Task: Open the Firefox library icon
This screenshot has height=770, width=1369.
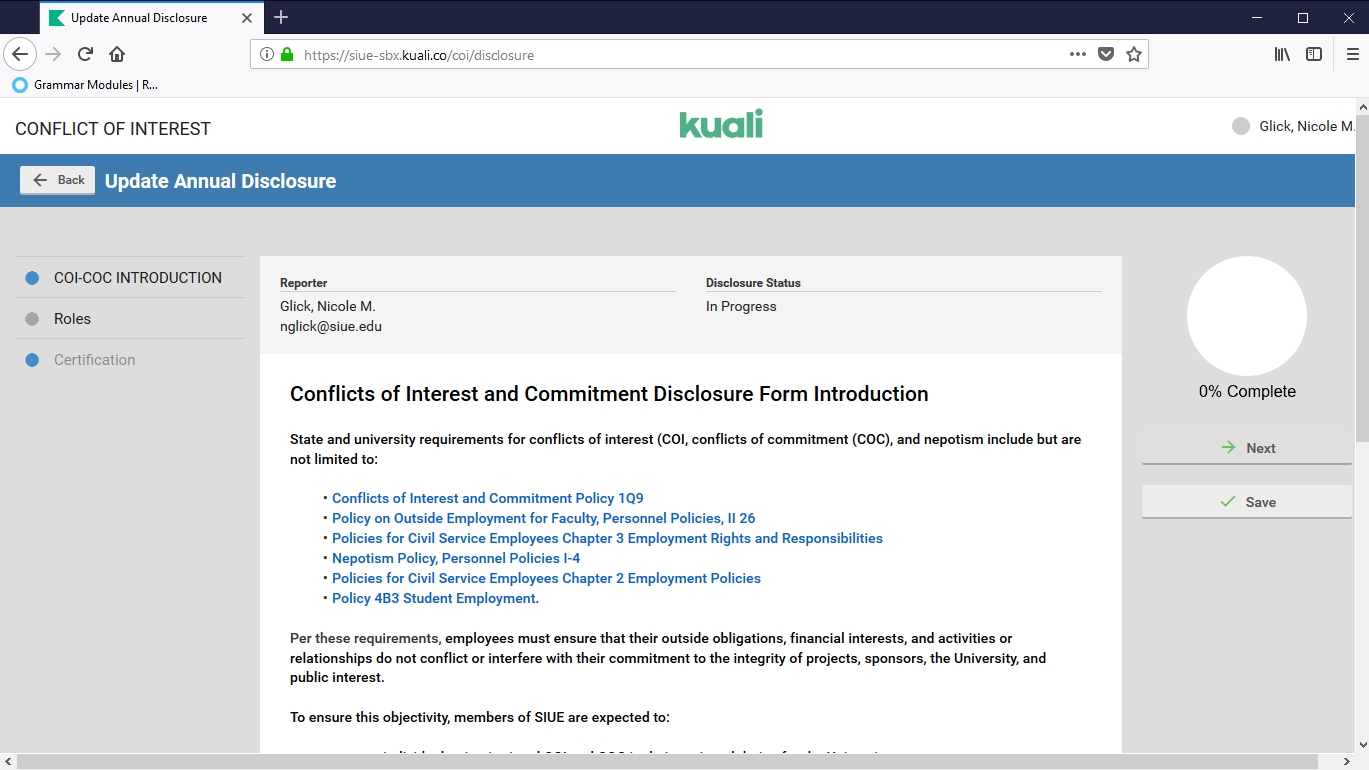Action: tap(1282, 55)
